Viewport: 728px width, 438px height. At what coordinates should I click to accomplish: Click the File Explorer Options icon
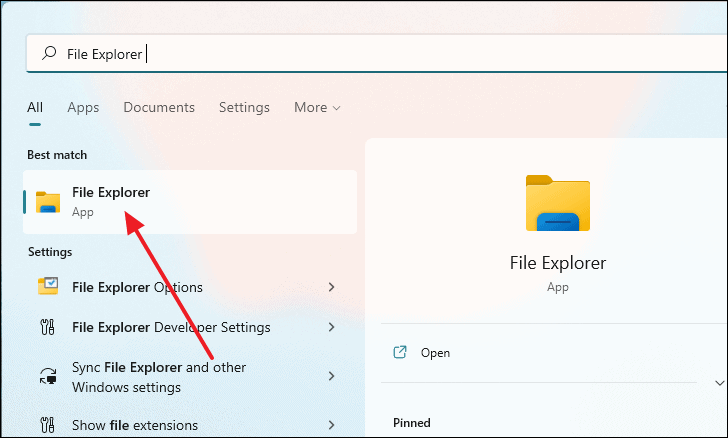(48, 287)
